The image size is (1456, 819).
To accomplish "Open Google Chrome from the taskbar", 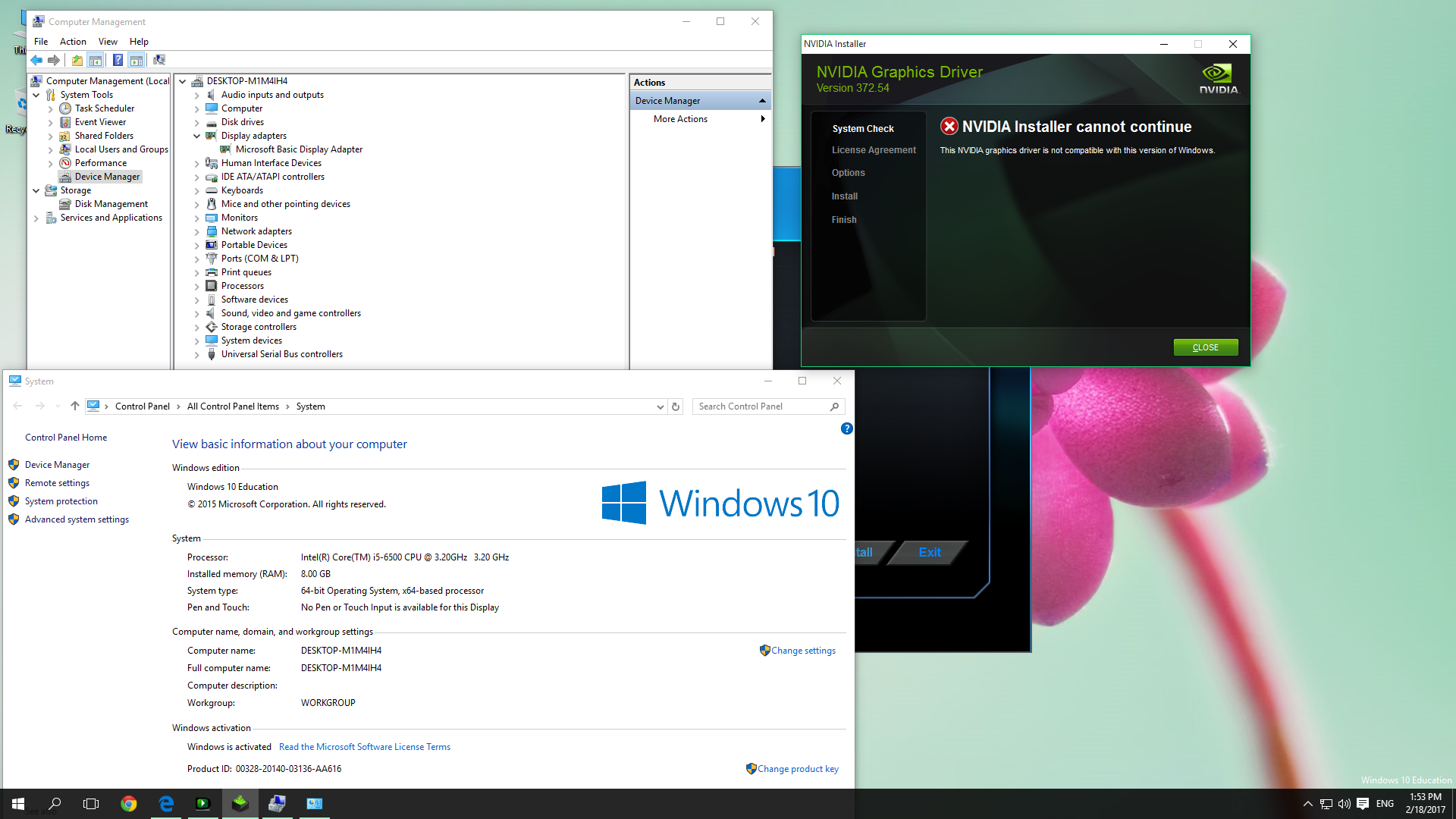I will [x=129, y=804].
